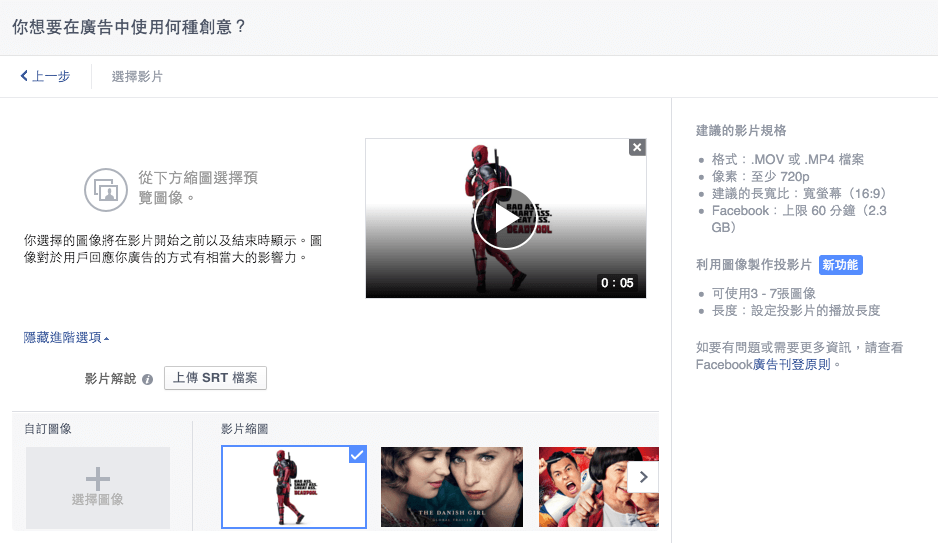Click the 格式：.MOV 或 .MP4 檔案 text
The image size is (938, 543).
tap(788, 160)
